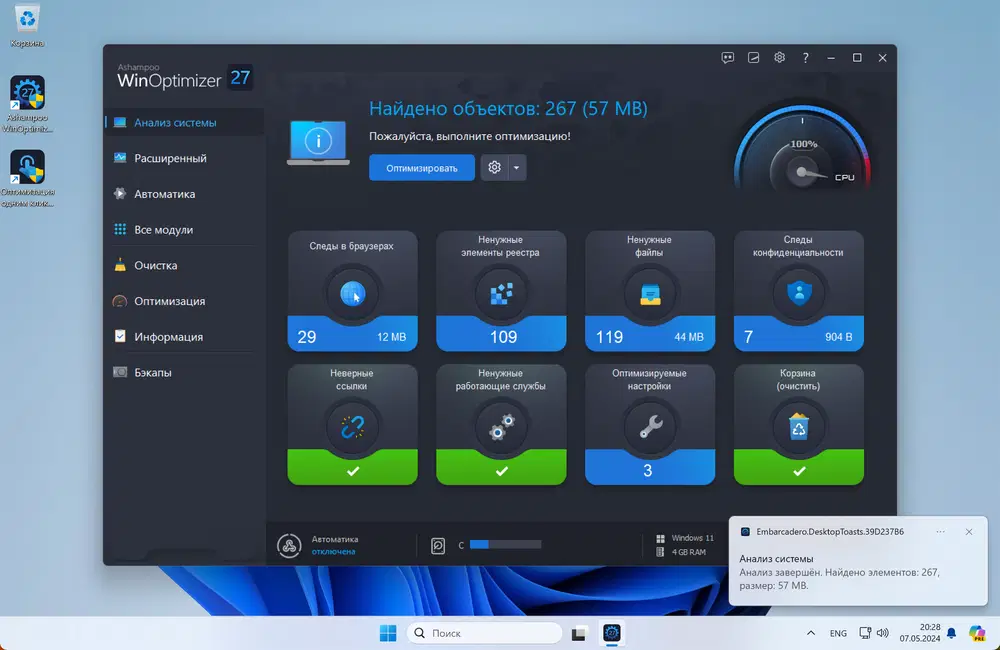The height and width of the screenshot is (650, 1000).
Task: Click the Copilot icon at the taskbar corner
Action: point(977,633)
